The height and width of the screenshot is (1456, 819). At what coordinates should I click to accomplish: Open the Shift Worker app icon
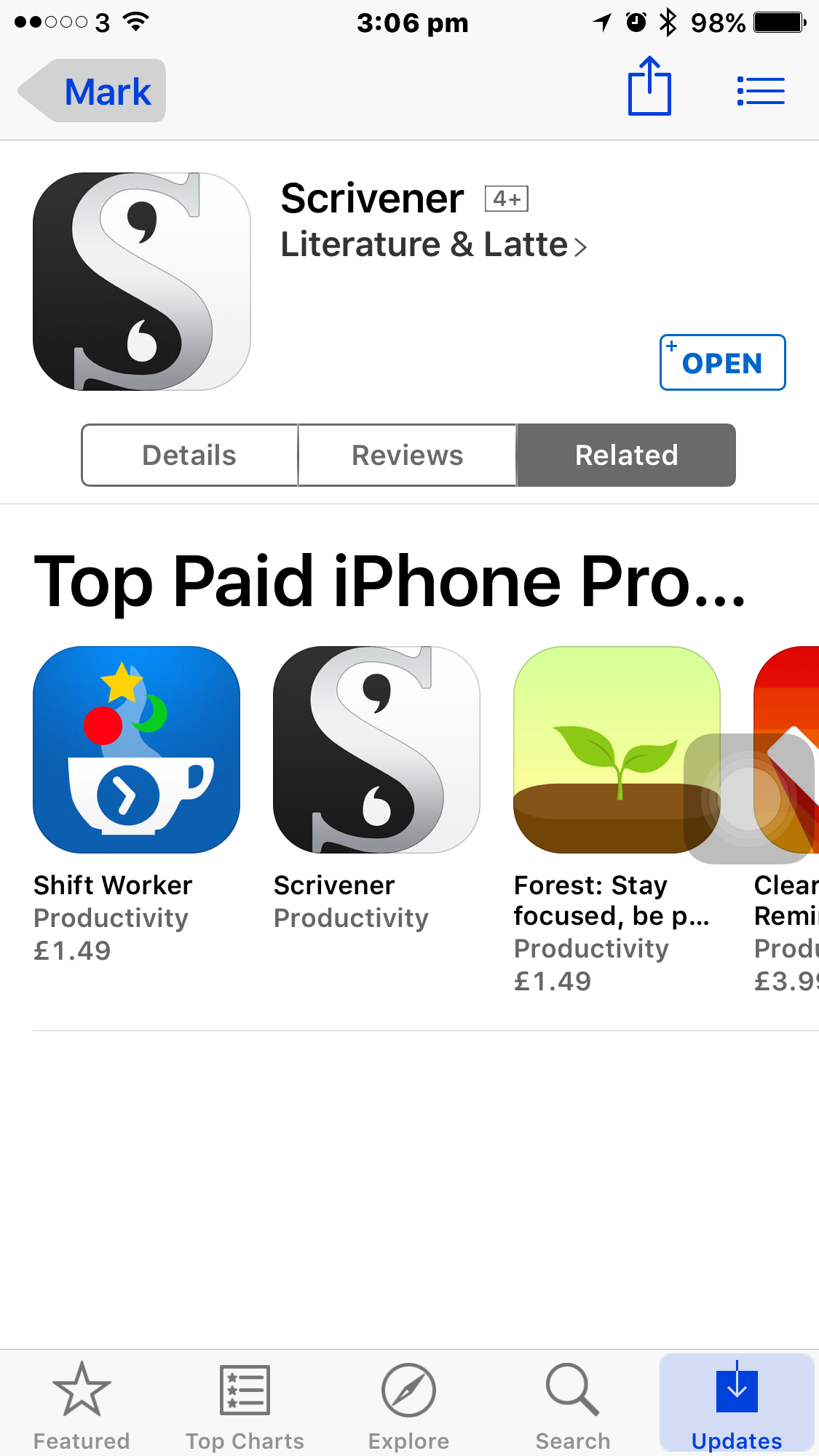coord(137,749)
